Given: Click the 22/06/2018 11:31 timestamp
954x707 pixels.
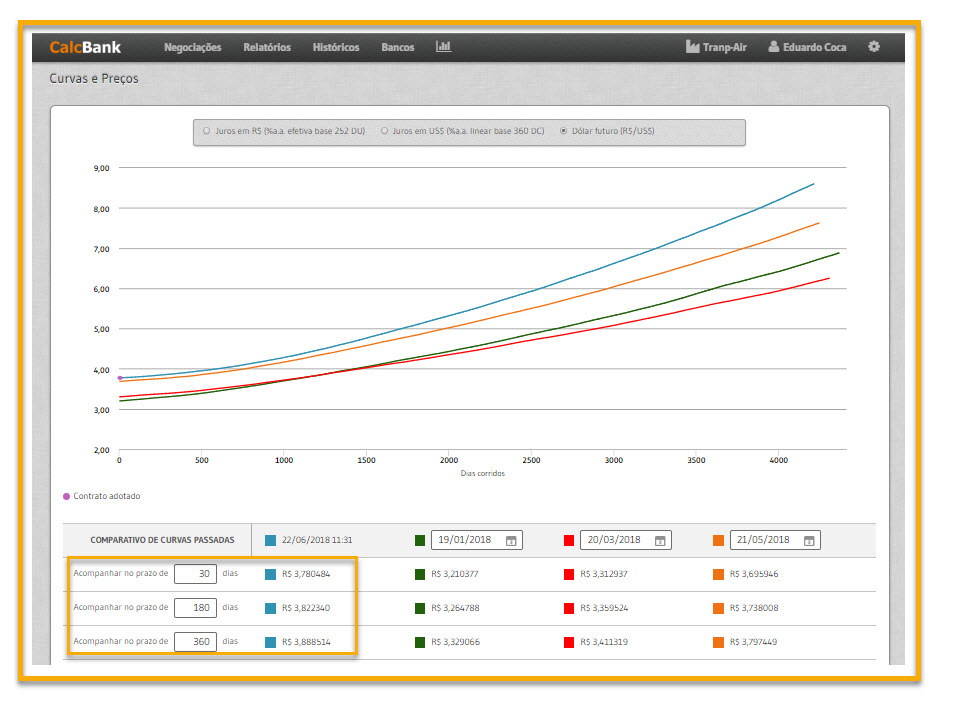Looking at the screenshot, I should [317, 540].
